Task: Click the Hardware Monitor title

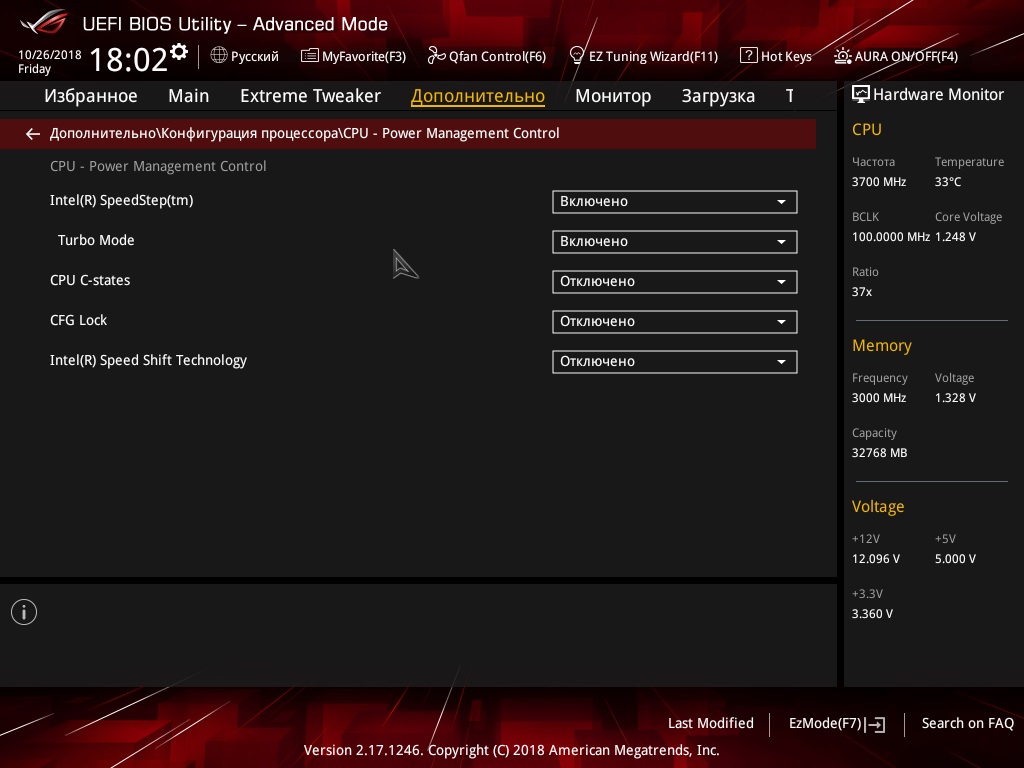Action: pos(938,95)
